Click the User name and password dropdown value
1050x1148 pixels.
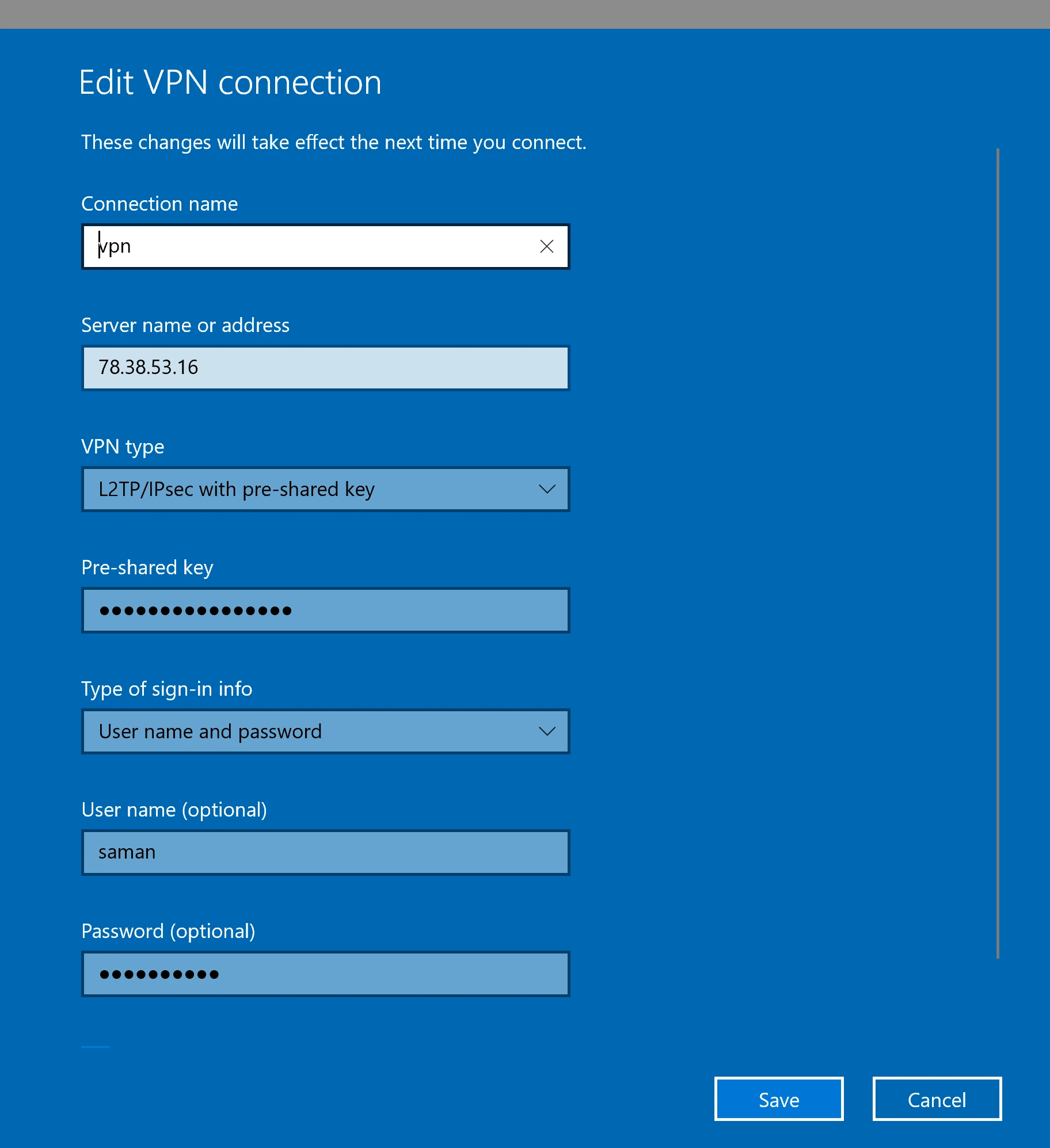209,731
